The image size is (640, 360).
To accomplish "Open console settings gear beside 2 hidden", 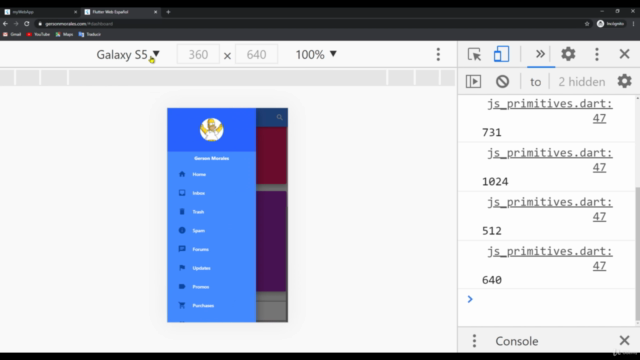I will point(624,81).
